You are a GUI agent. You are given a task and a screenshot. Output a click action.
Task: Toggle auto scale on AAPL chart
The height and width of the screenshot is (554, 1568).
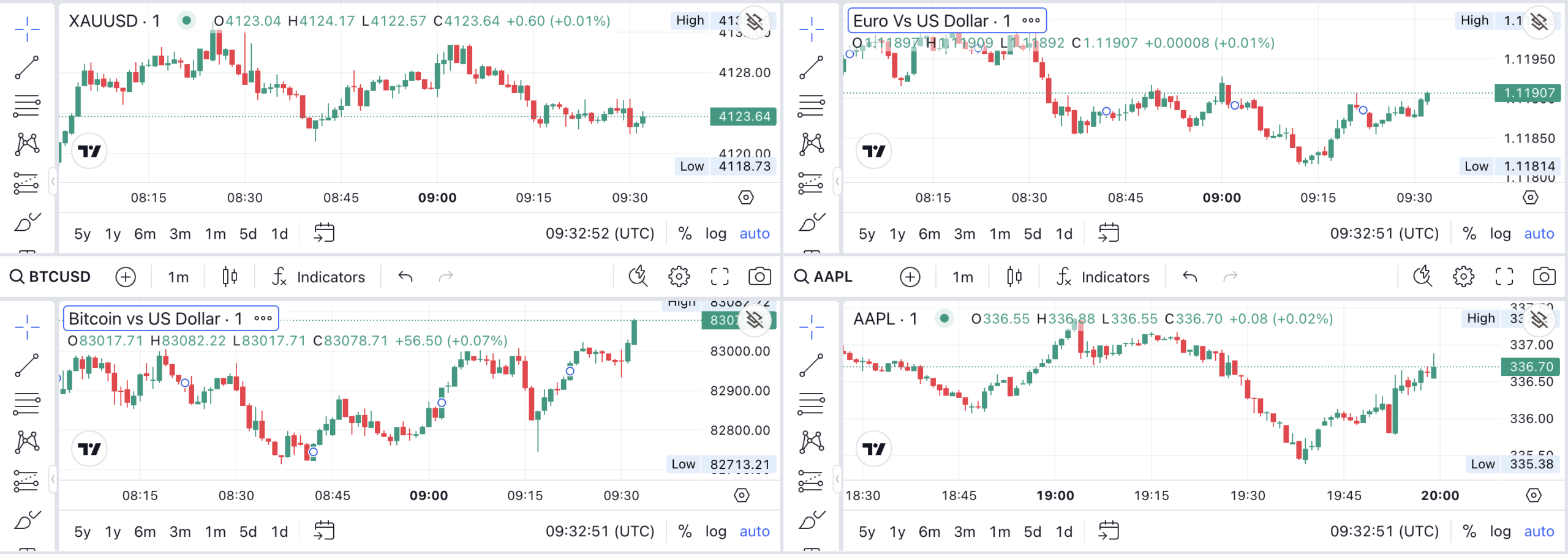click(1539, 531)
